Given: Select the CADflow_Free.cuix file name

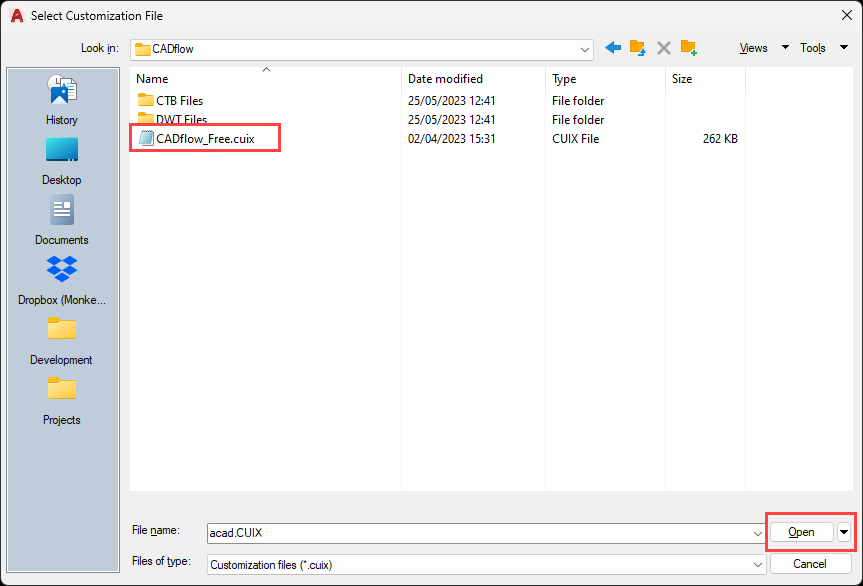Looking at the screenshot, I should 205,139.
